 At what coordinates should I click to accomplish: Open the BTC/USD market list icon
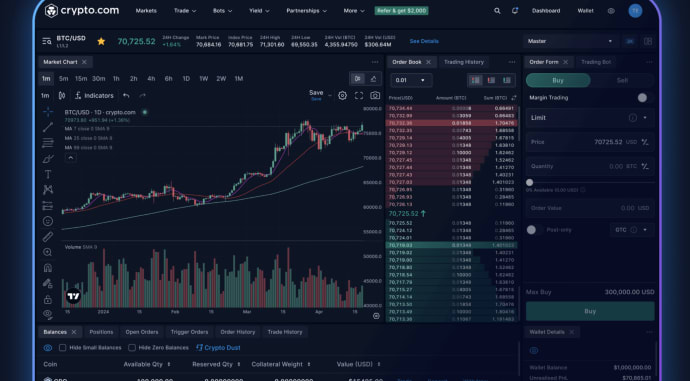[x=47, y=41]
